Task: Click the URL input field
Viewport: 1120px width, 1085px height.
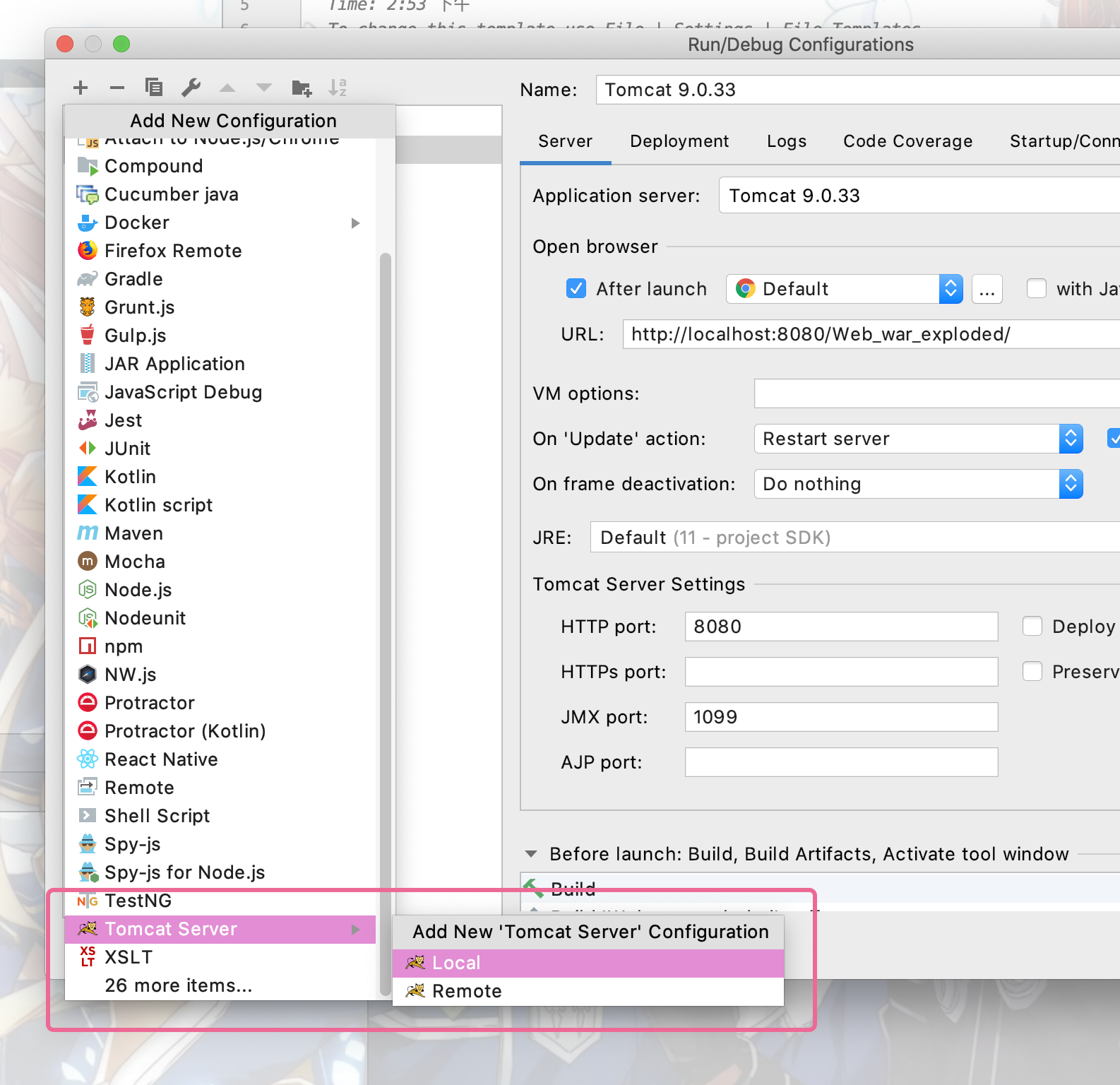Action: tap(871, 334)
